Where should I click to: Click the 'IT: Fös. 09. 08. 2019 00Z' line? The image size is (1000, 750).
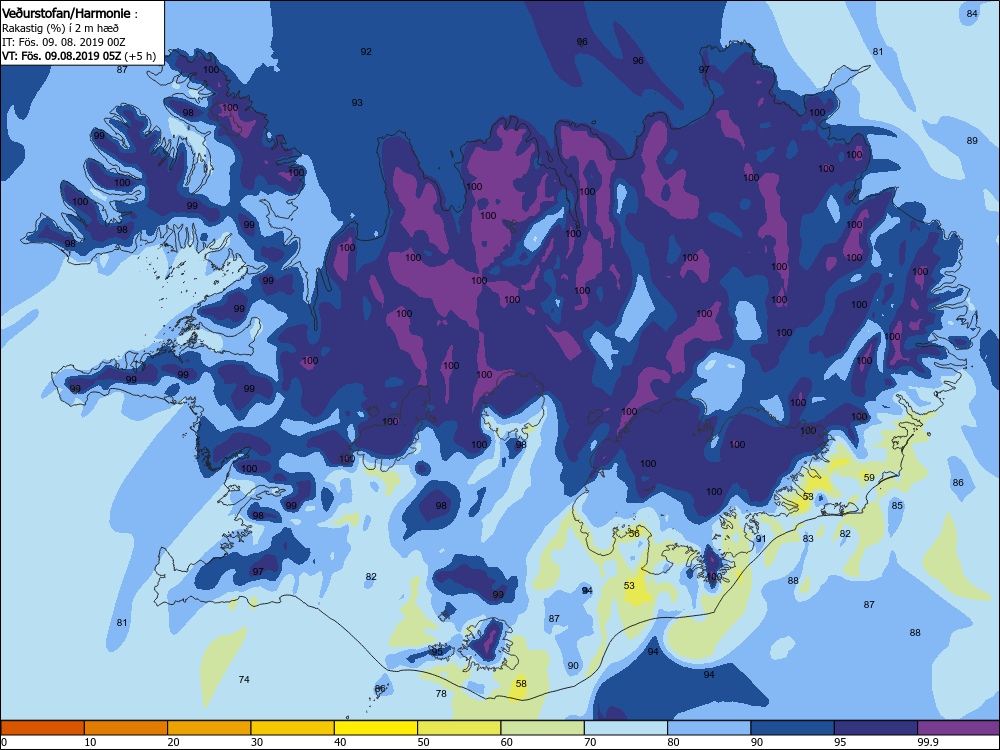pos(64,42)
